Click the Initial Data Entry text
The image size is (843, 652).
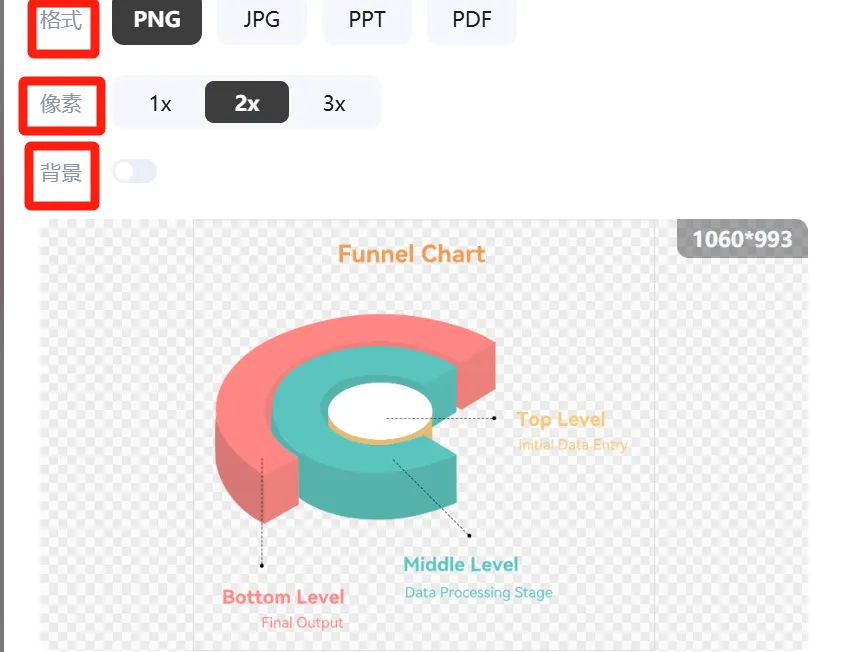(573, 445)
